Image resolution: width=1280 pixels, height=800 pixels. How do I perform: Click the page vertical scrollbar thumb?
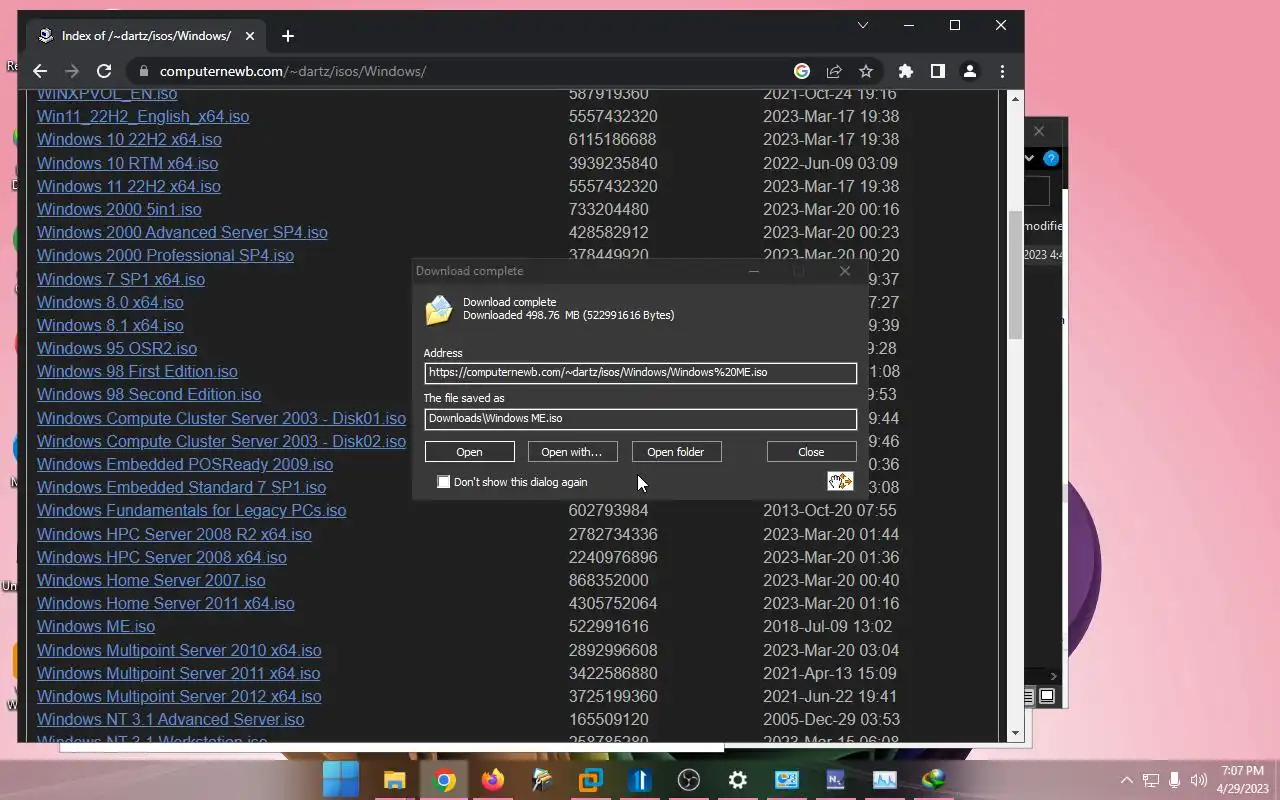pos(1015,274)
